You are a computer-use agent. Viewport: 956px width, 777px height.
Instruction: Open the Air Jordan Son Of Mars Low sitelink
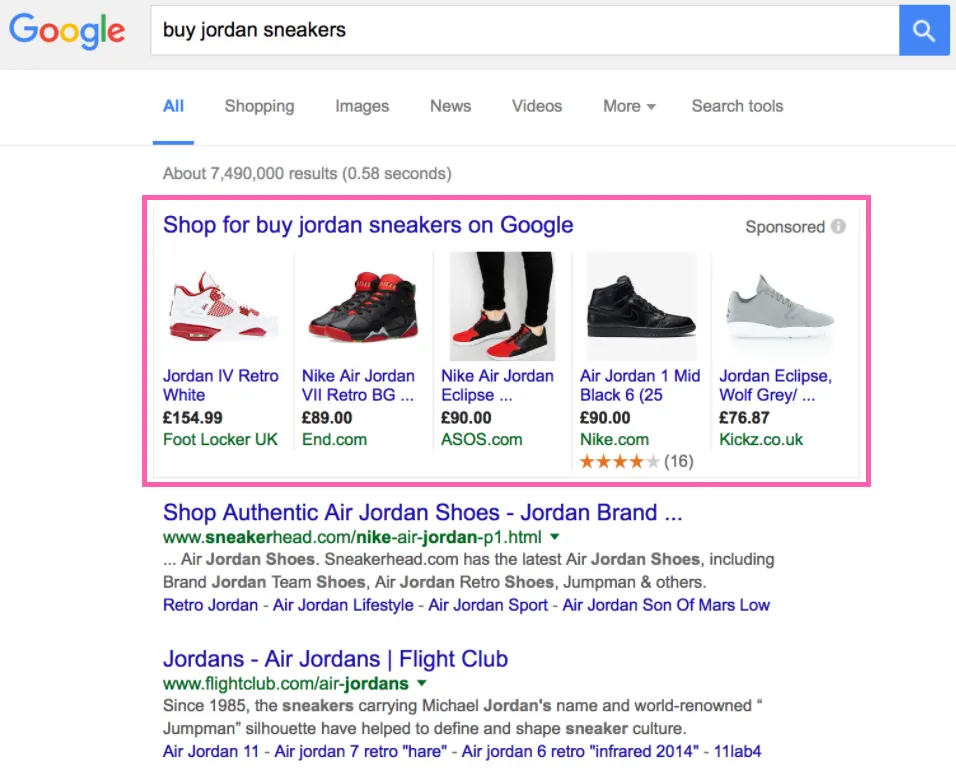click(666, 605)
